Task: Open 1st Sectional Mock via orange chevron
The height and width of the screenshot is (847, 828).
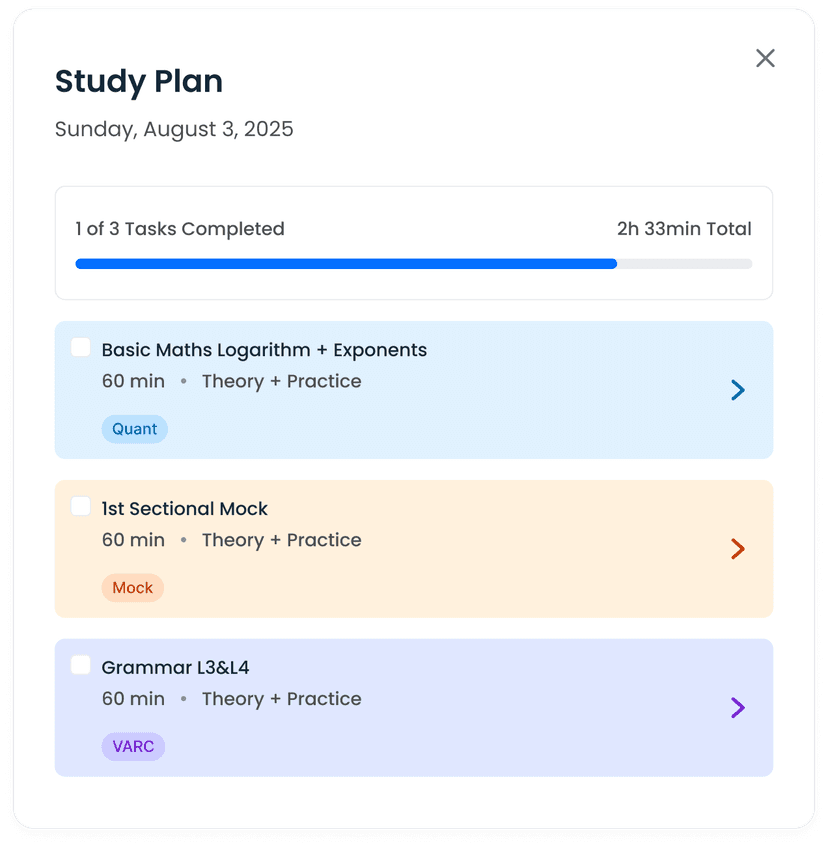Action: [x=738, y=549]
